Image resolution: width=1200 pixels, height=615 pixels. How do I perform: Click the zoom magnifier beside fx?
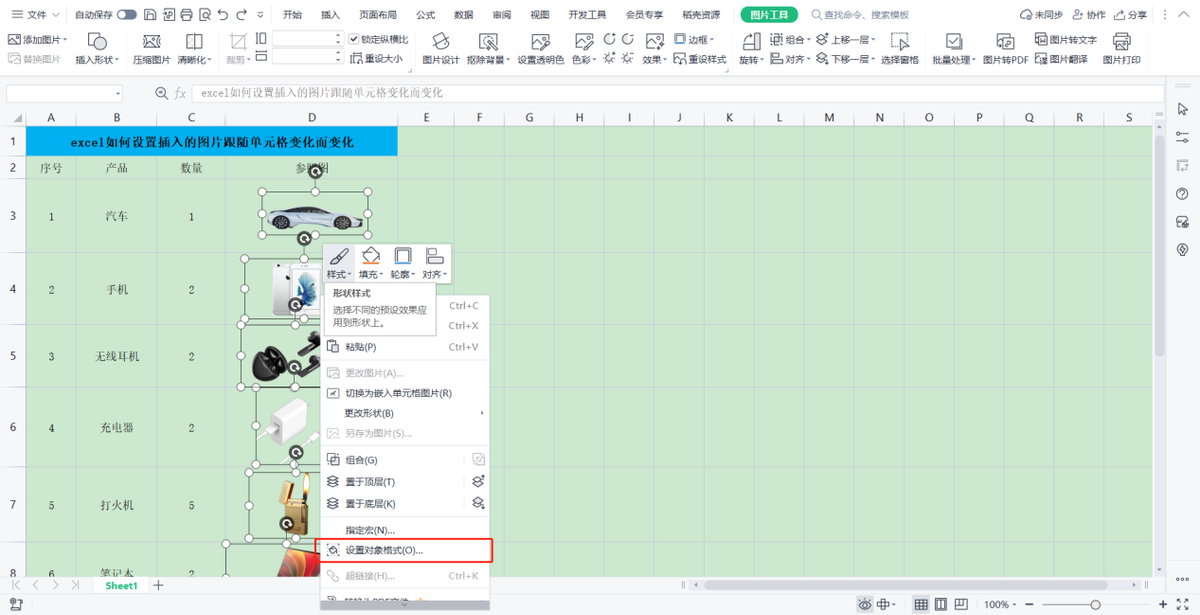click(162, 93)
